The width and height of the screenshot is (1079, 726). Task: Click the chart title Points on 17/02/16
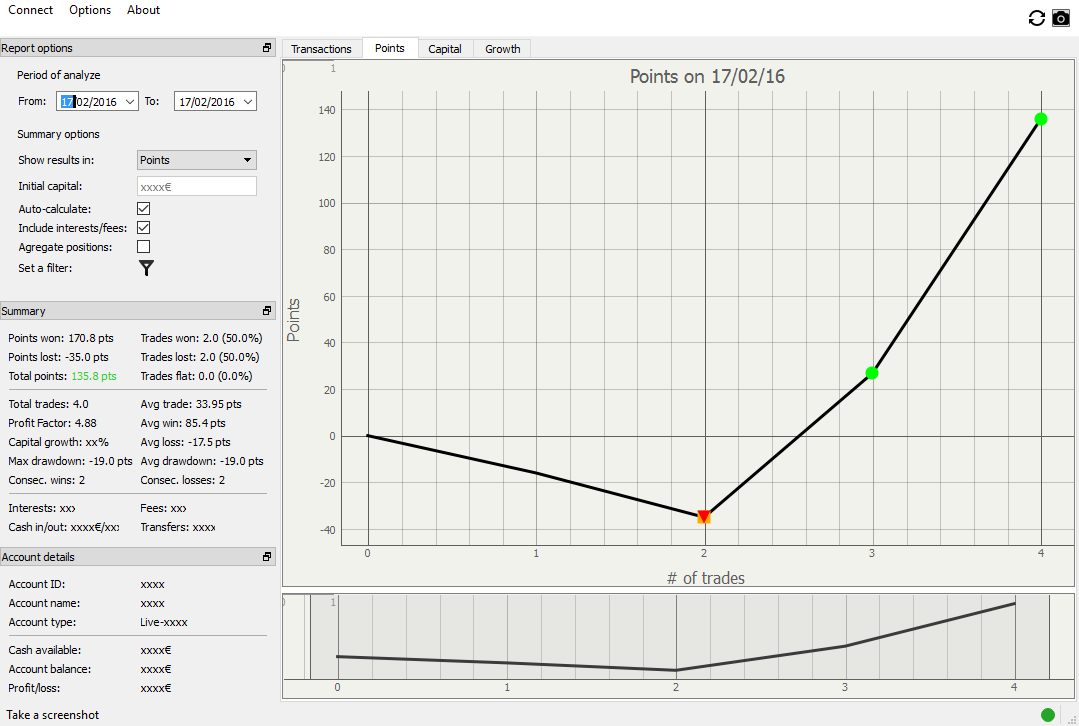(x=707, y=76)
